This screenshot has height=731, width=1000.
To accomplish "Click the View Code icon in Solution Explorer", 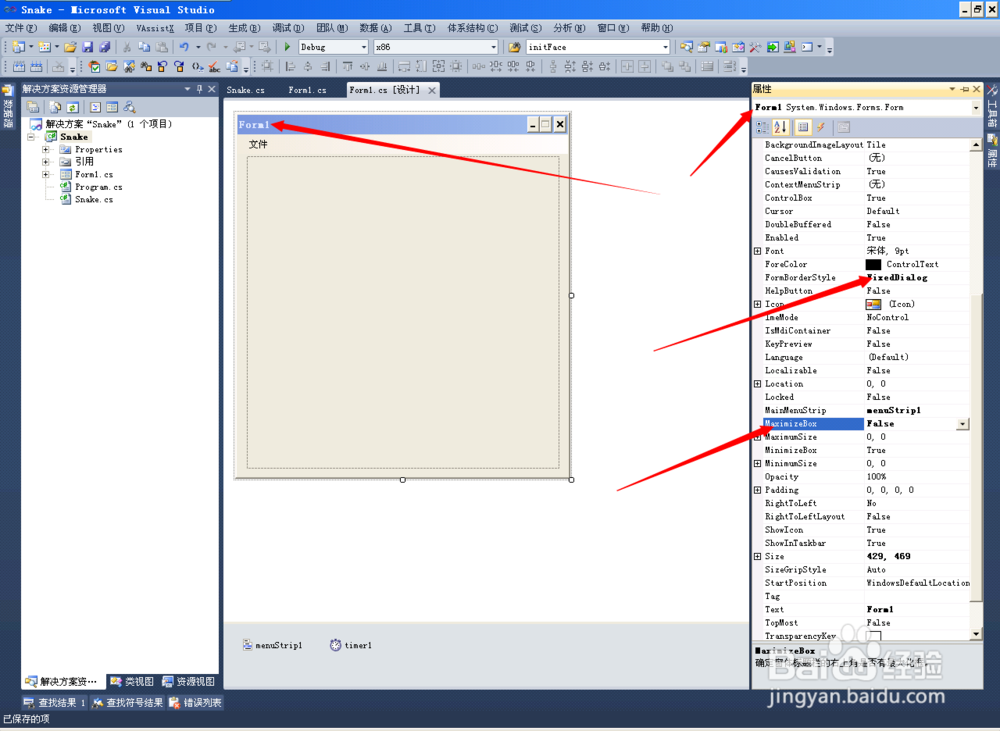I will point(95,107).
